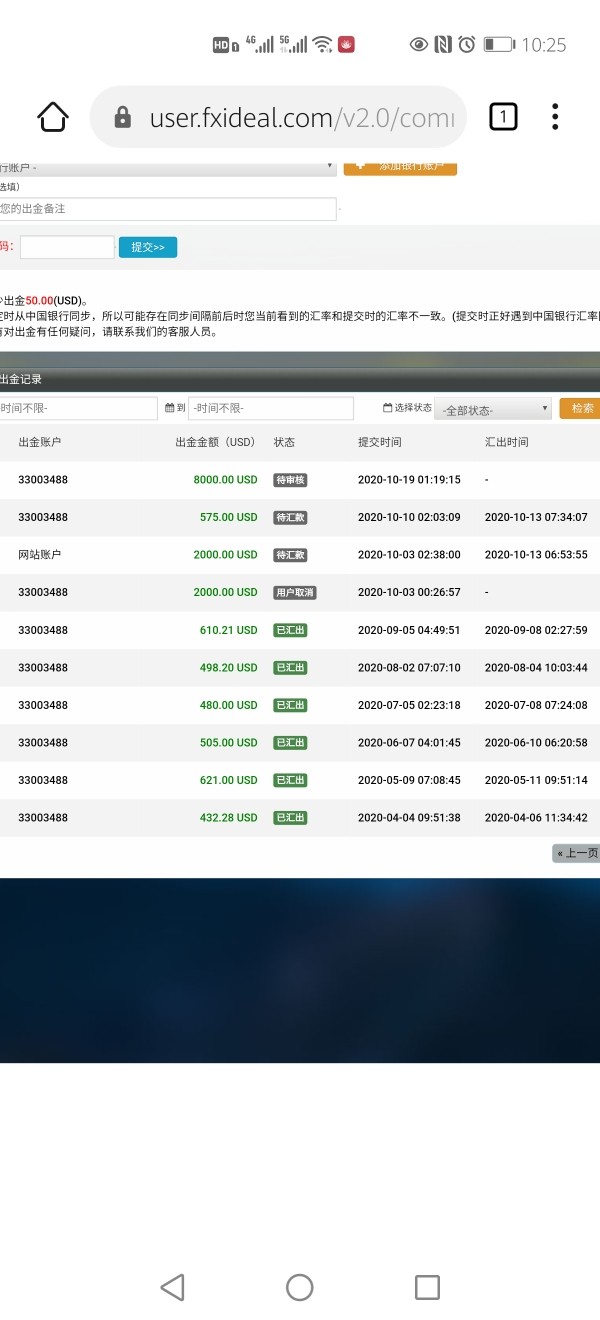The width and height of the screenshot is (600, 1320).
Task: Click the verification code input box
Action: pos(67,247)
